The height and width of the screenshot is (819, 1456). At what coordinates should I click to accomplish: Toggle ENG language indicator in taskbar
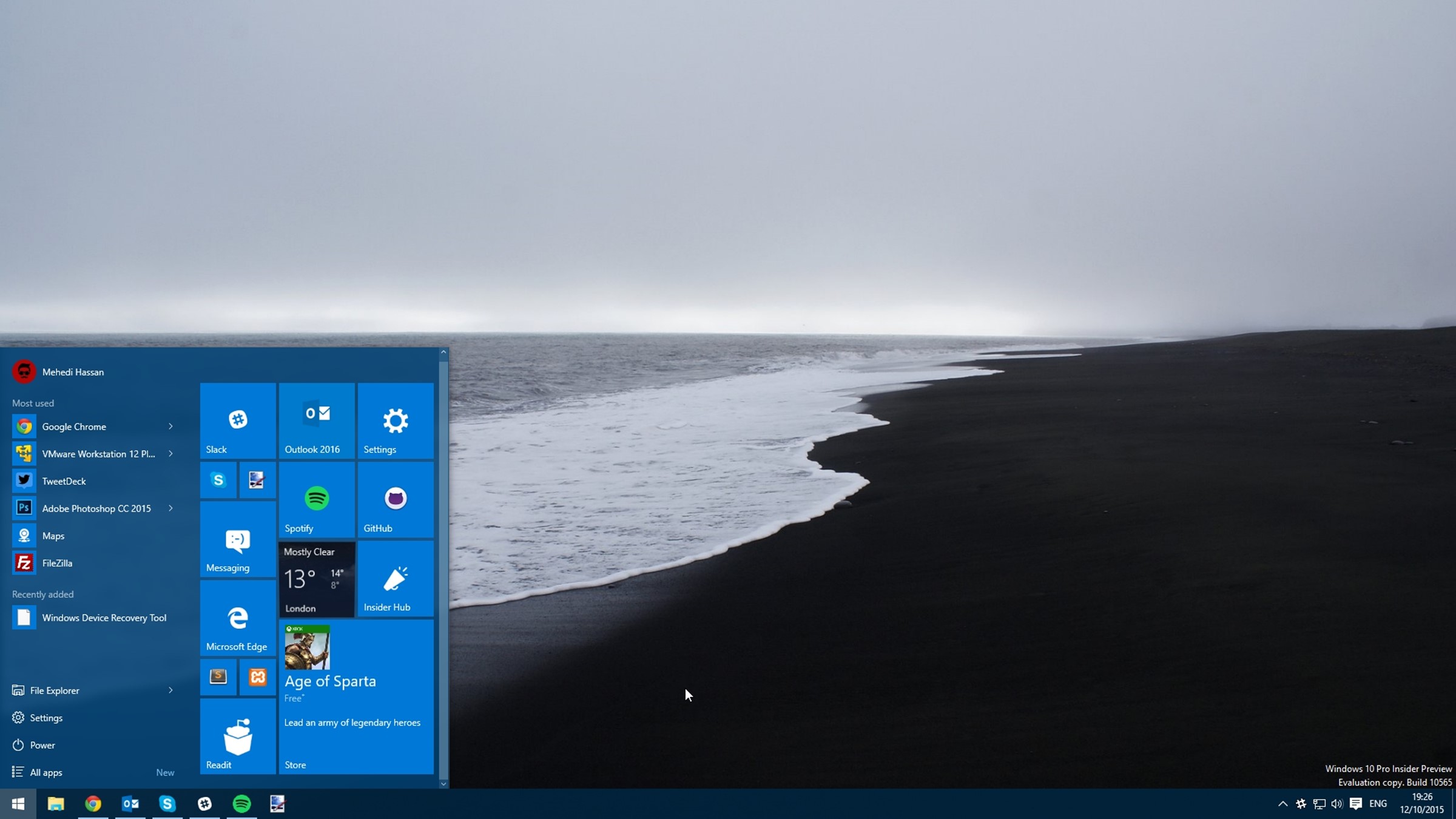point(1377,803)
